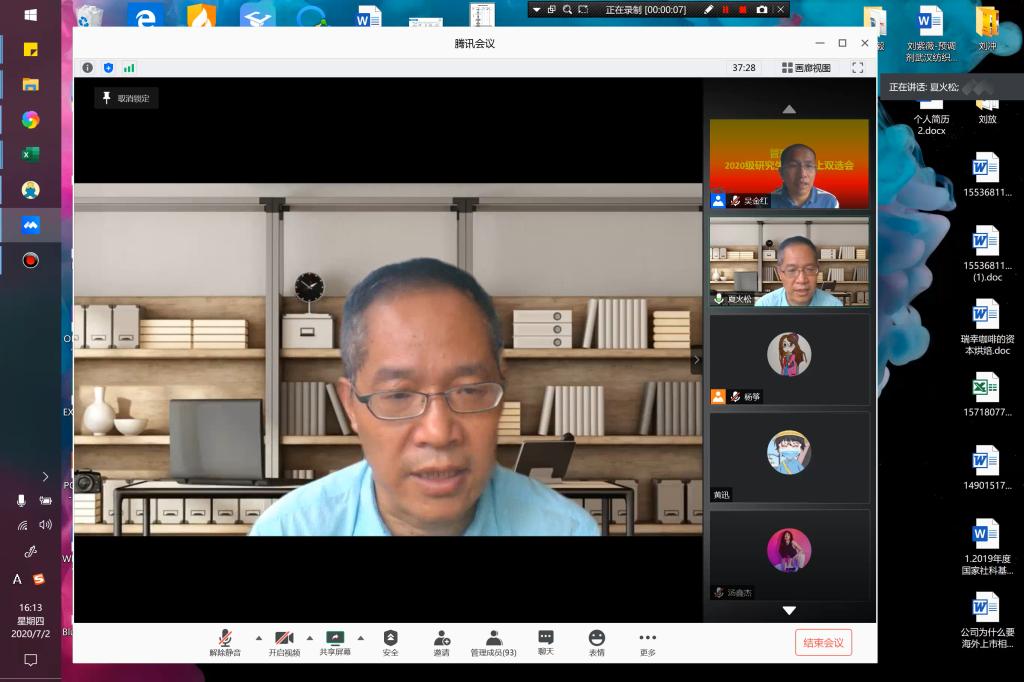The height and width of the screenshot is (682, 1024).
Task: Enter full screen with the expand icon
Action: [x=857, y=68]
